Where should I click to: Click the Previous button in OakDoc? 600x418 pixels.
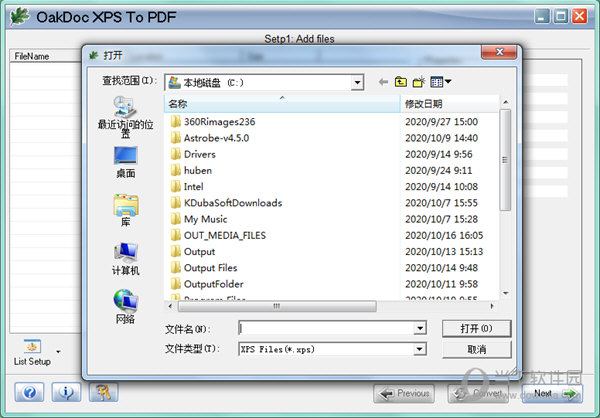(404, 394)
